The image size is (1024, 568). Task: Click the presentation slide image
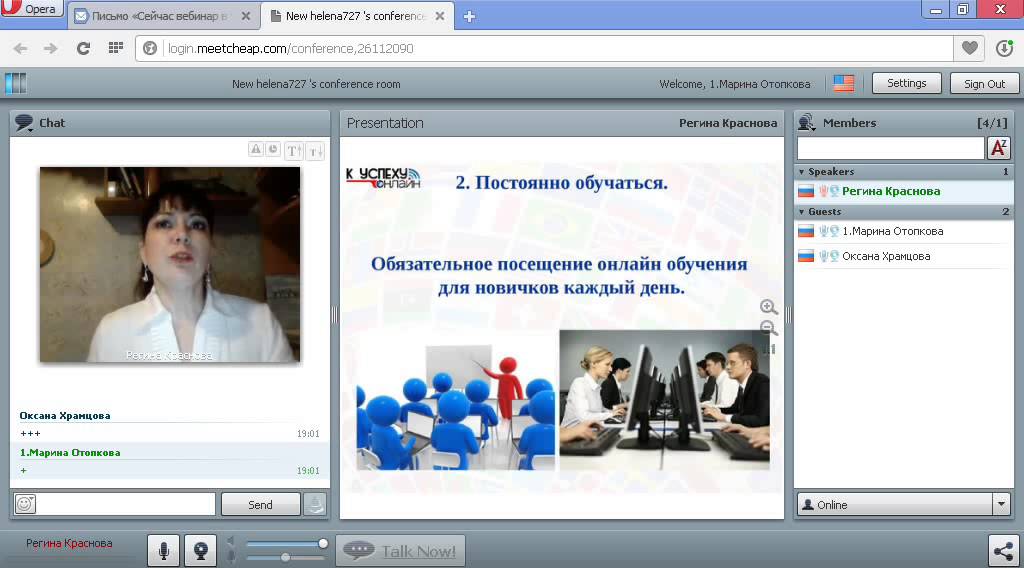tap(562, 326)
